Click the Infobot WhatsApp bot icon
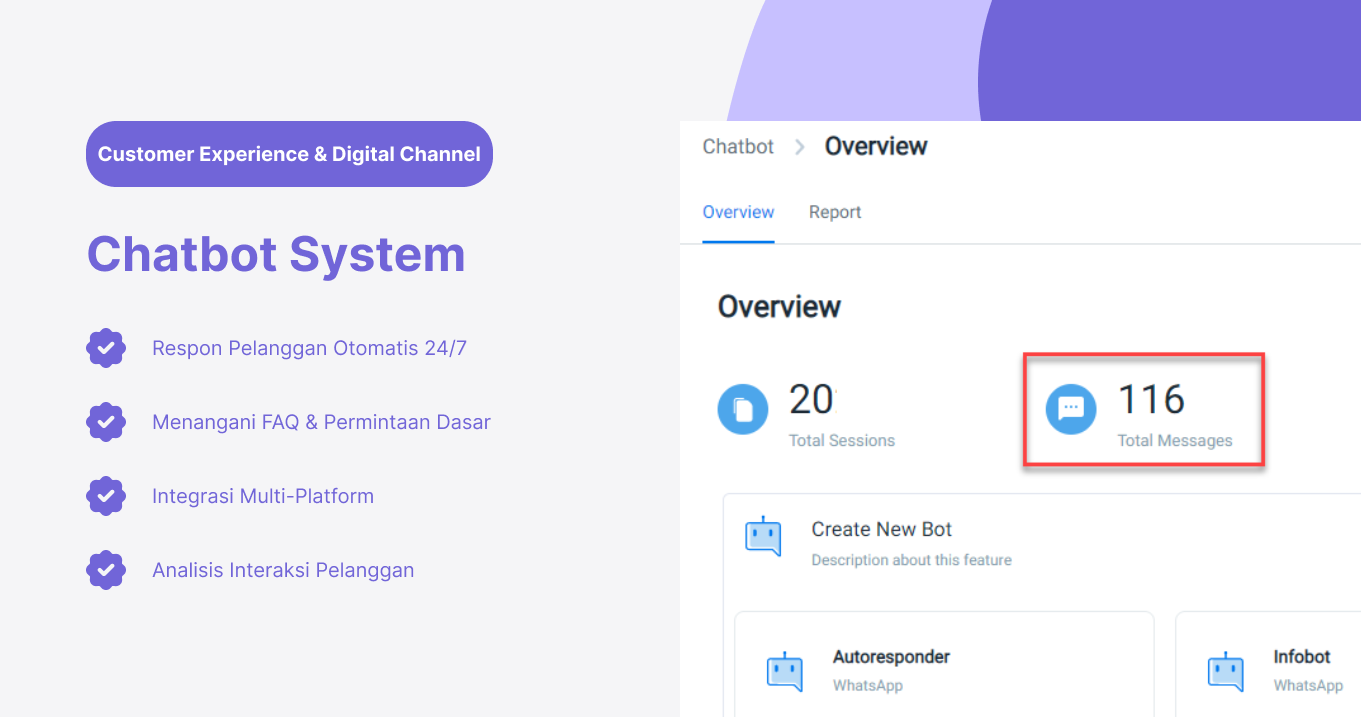The image size is (1361, 717). tap(1227, 670)
